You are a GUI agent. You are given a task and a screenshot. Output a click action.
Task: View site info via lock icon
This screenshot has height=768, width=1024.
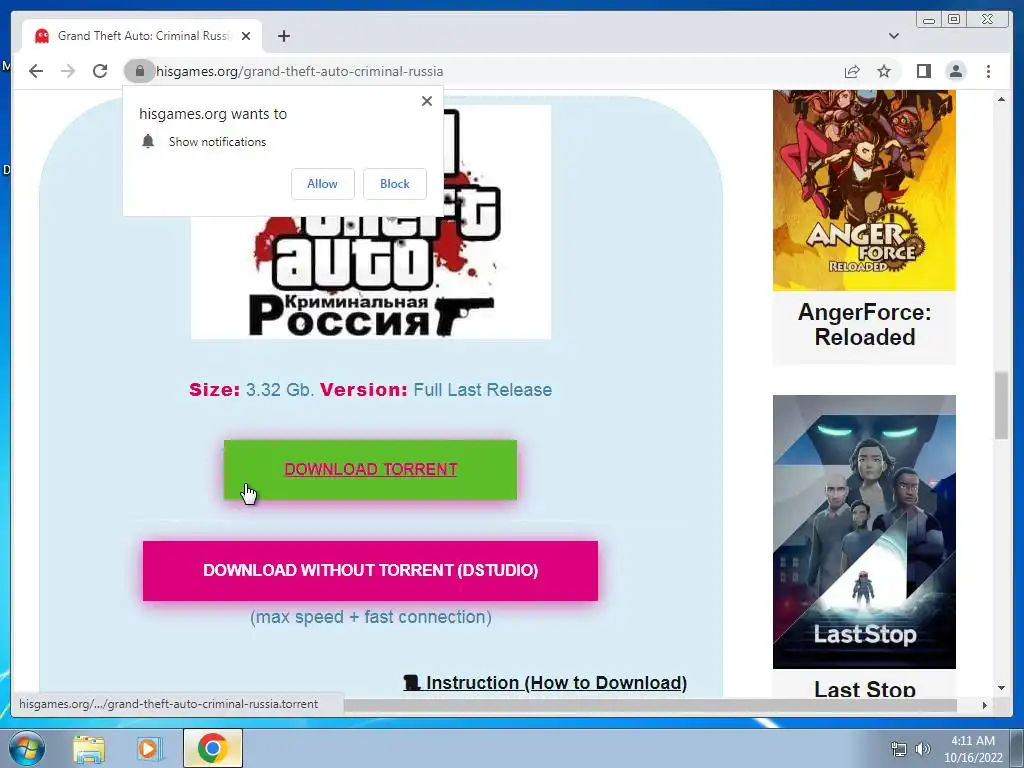pyautogui.click(x=139, y=71)
